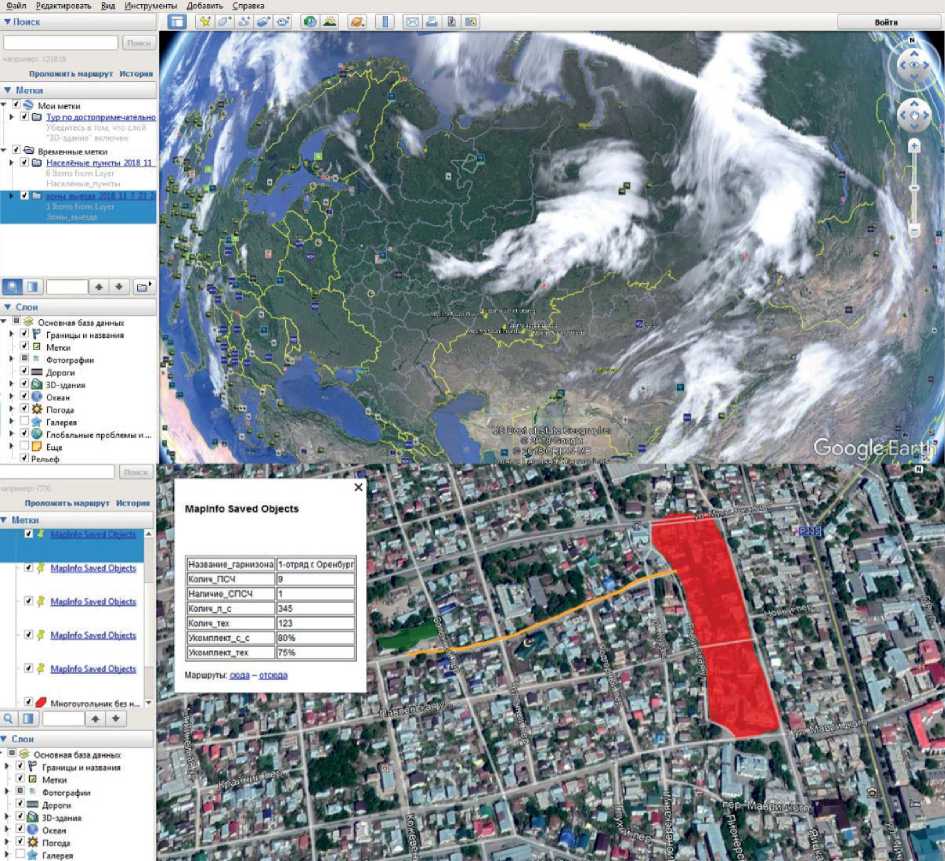Collapse the upper Слои panel header
The image size is (945, 861).
tap(7, 307)
